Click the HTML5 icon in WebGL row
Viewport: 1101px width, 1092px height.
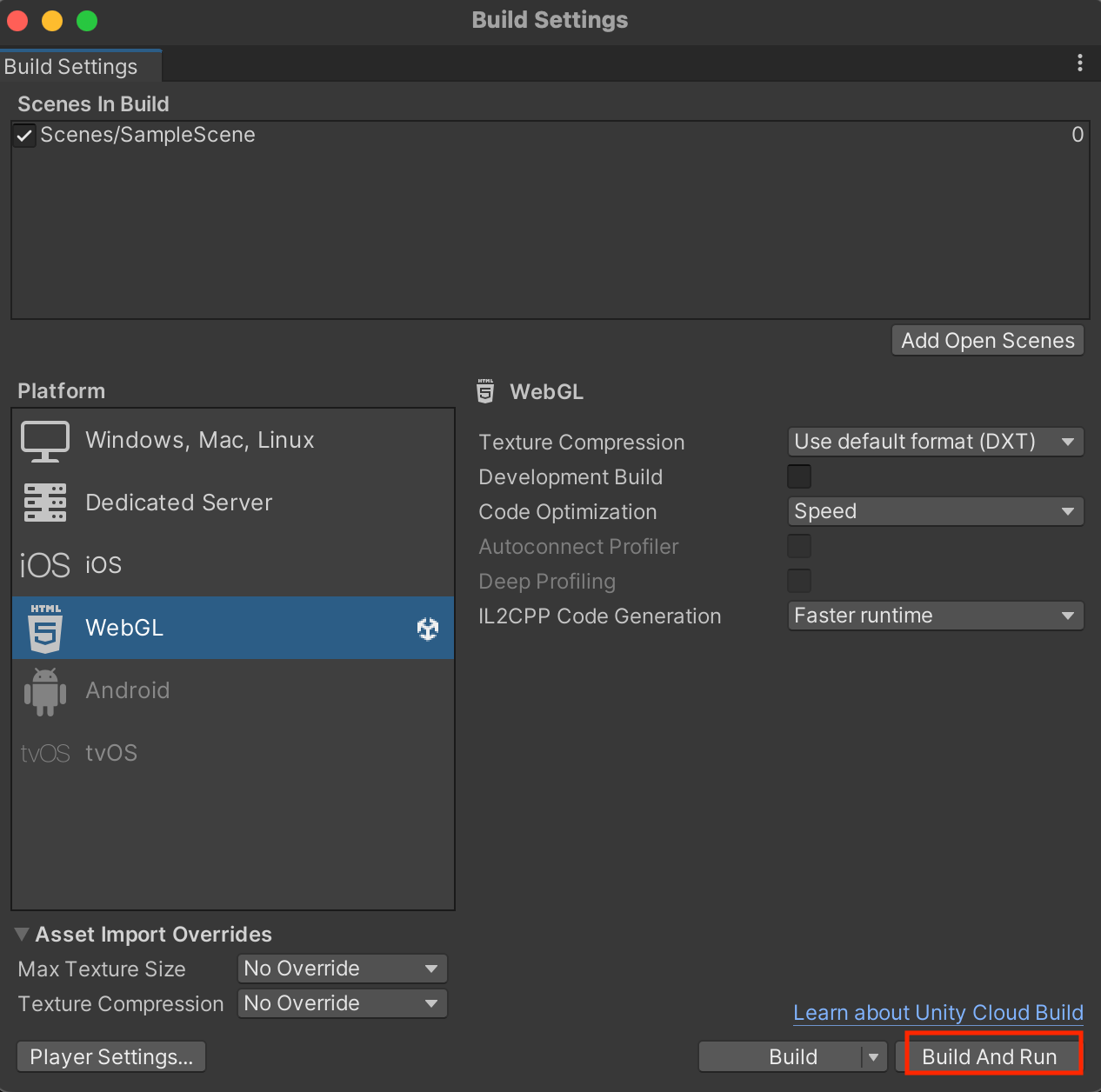point(45,628)
